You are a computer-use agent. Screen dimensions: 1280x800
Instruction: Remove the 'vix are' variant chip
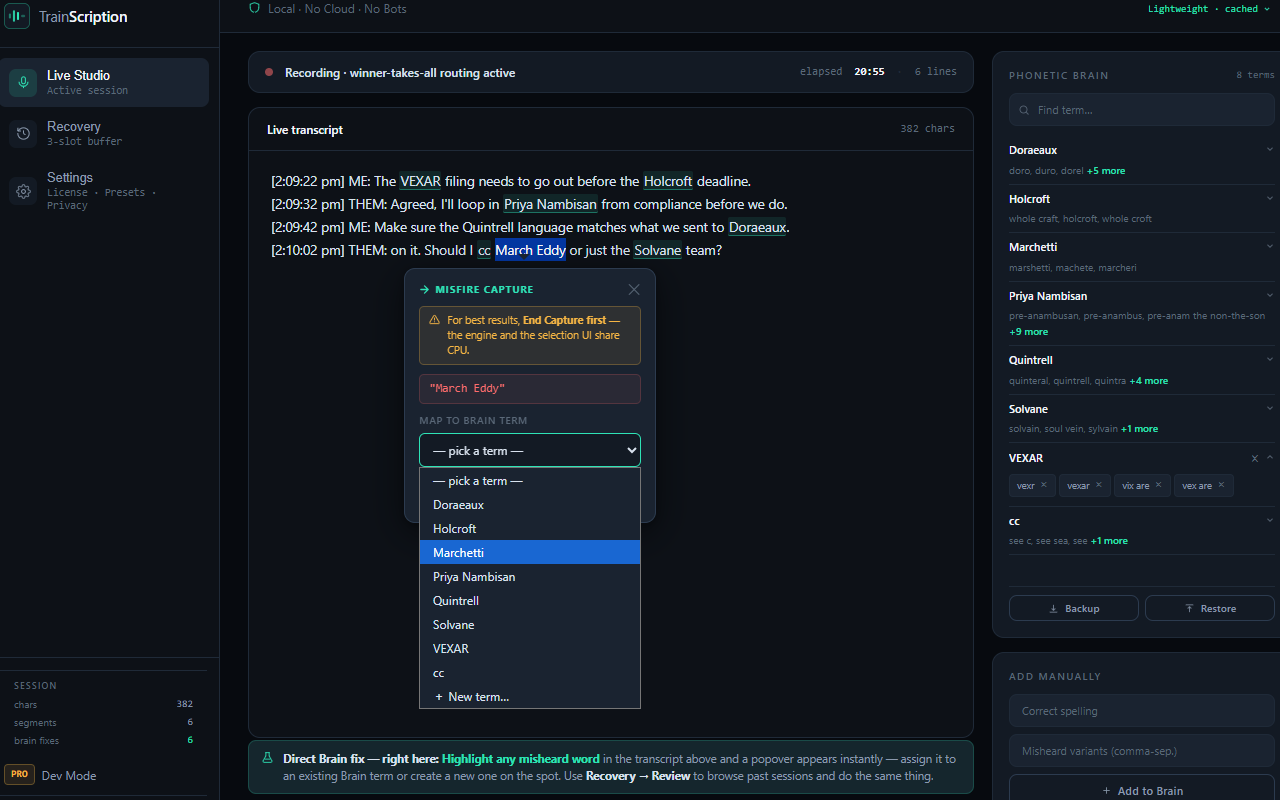[1158, 485]
